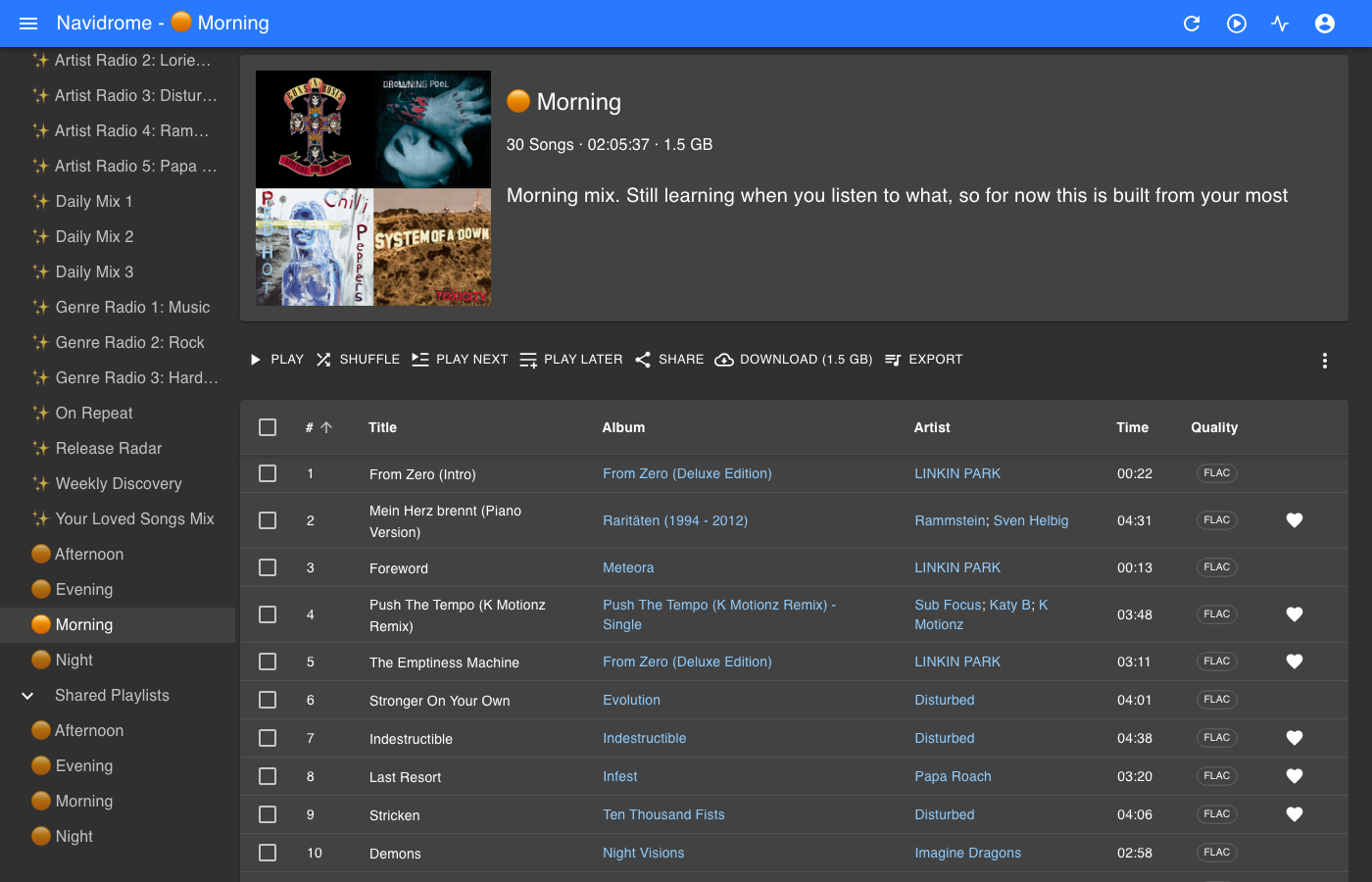
Task: Download the playlist (1.5 GB)
Action: coord(794,360)
